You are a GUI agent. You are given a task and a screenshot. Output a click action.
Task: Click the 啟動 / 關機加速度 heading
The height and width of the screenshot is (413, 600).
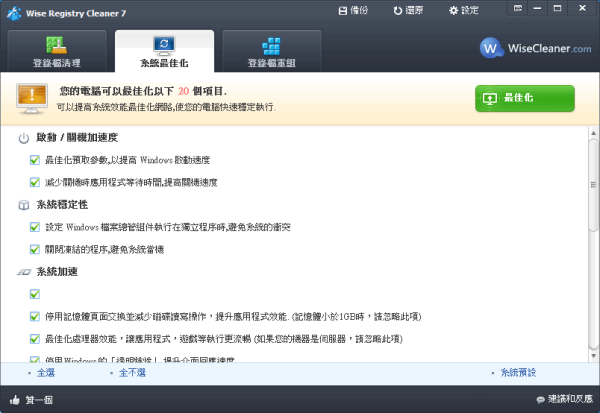(77, 138)
